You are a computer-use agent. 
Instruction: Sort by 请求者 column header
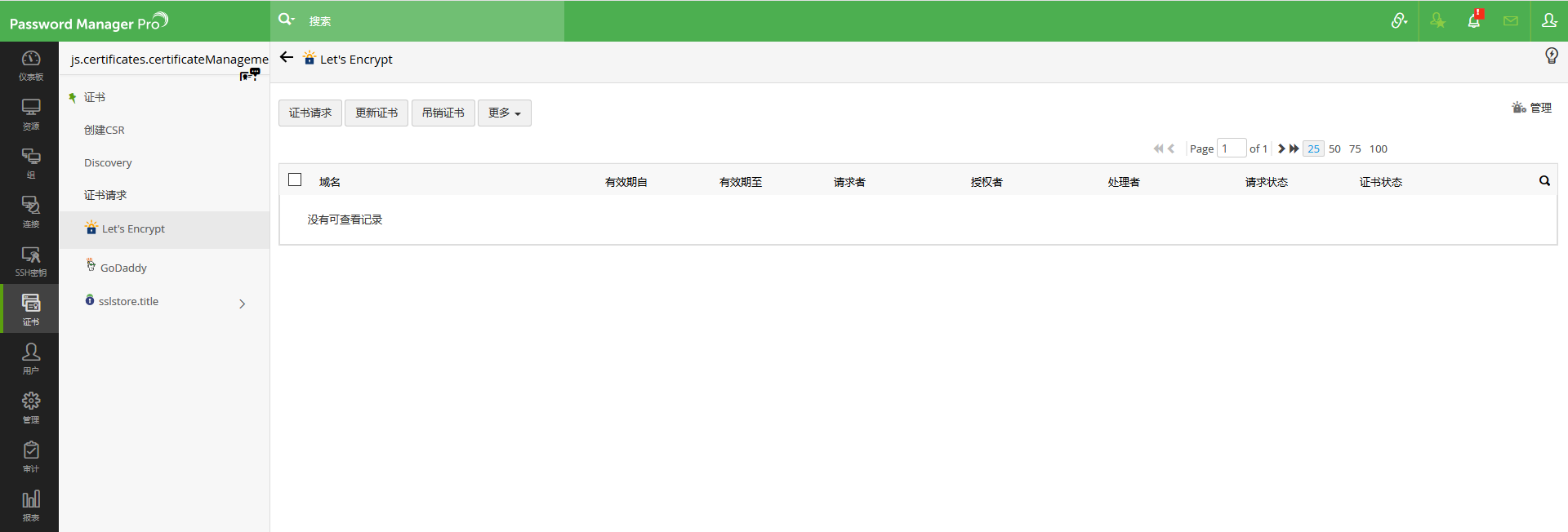(x=849, y=182)
